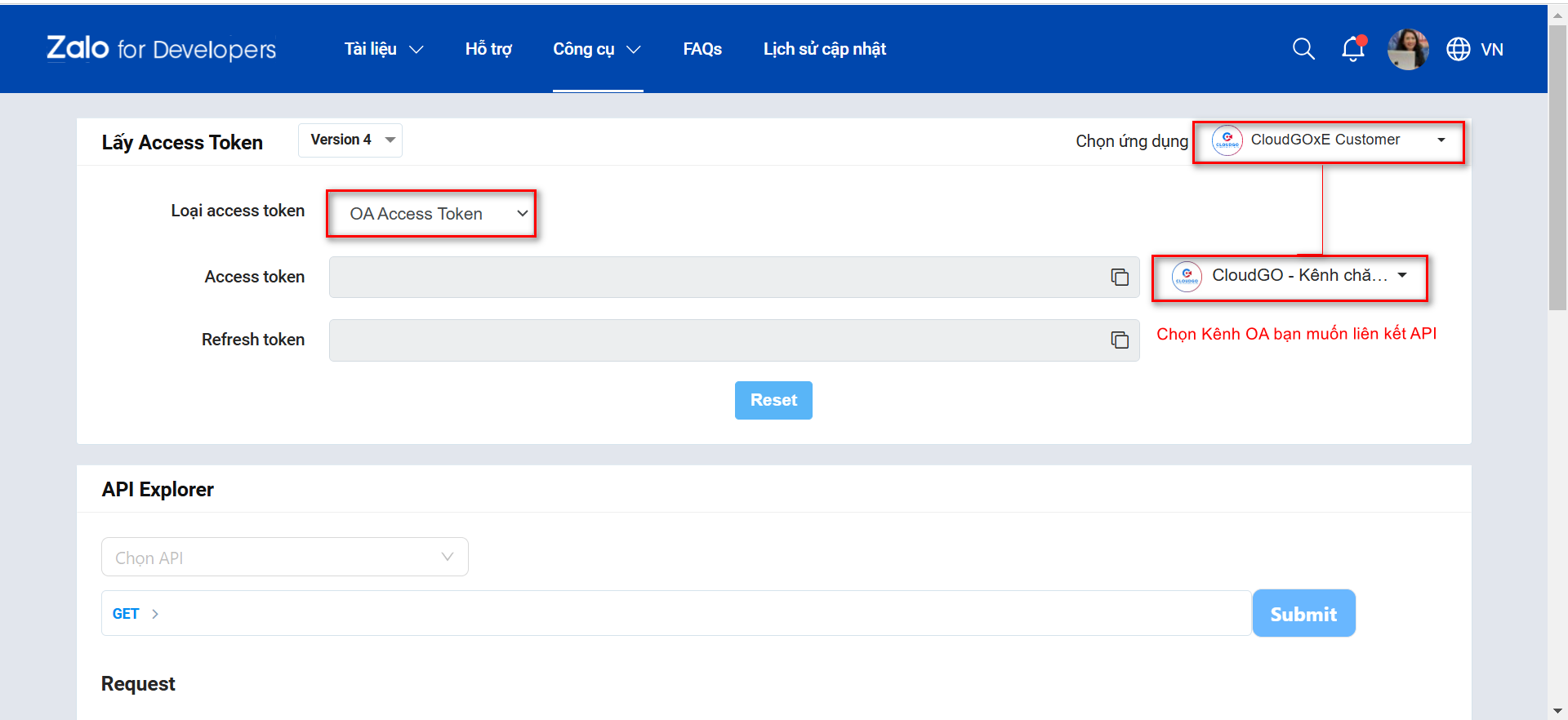1568x720 pixels.
Task: Click CloudGO OA channel logo icon
Action: pos(1187,277)
